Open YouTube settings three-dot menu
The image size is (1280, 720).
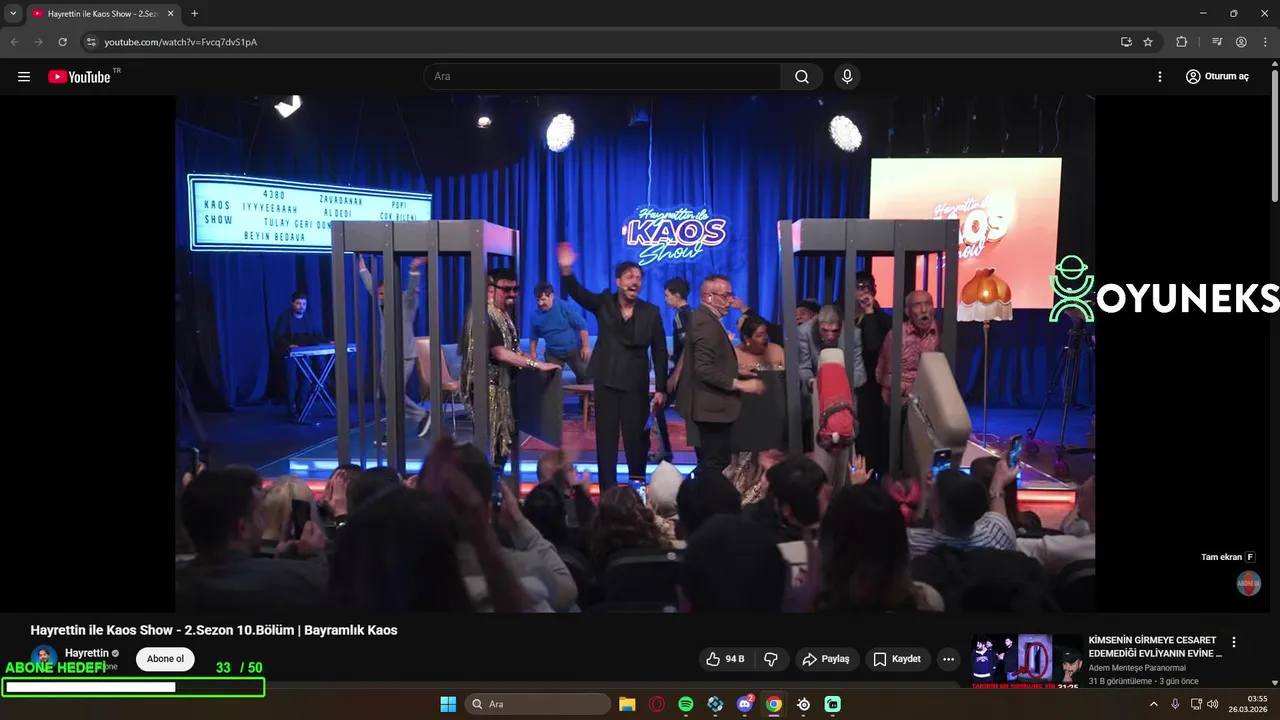pos(1160,77)
